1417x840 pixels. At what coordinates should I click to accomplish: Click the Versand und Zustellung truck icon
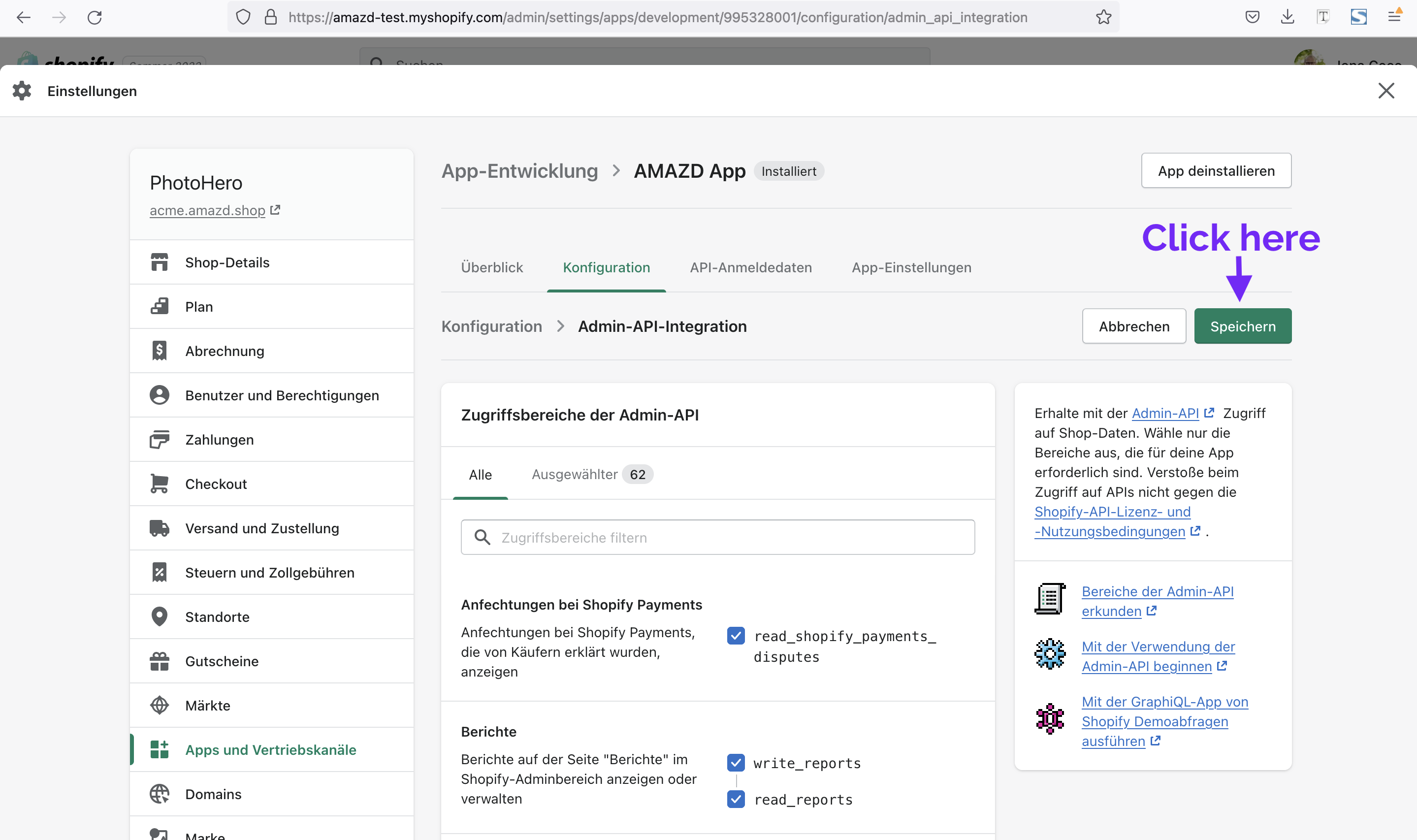160,528
